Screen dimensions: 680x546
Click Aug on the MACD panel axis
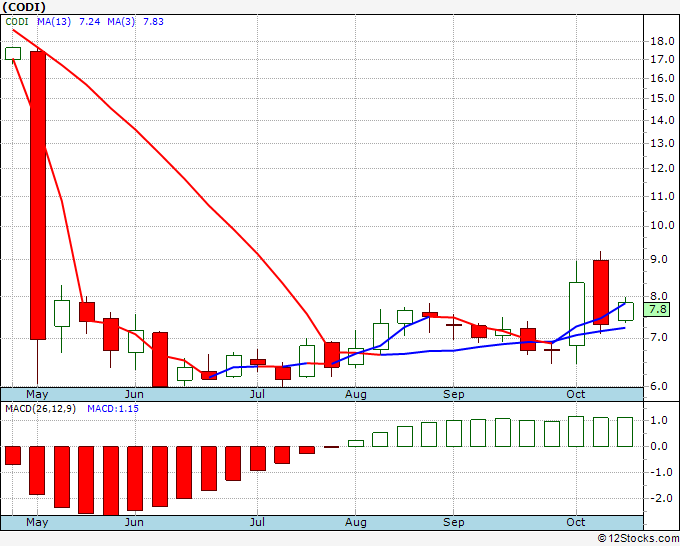coord(356,522)
